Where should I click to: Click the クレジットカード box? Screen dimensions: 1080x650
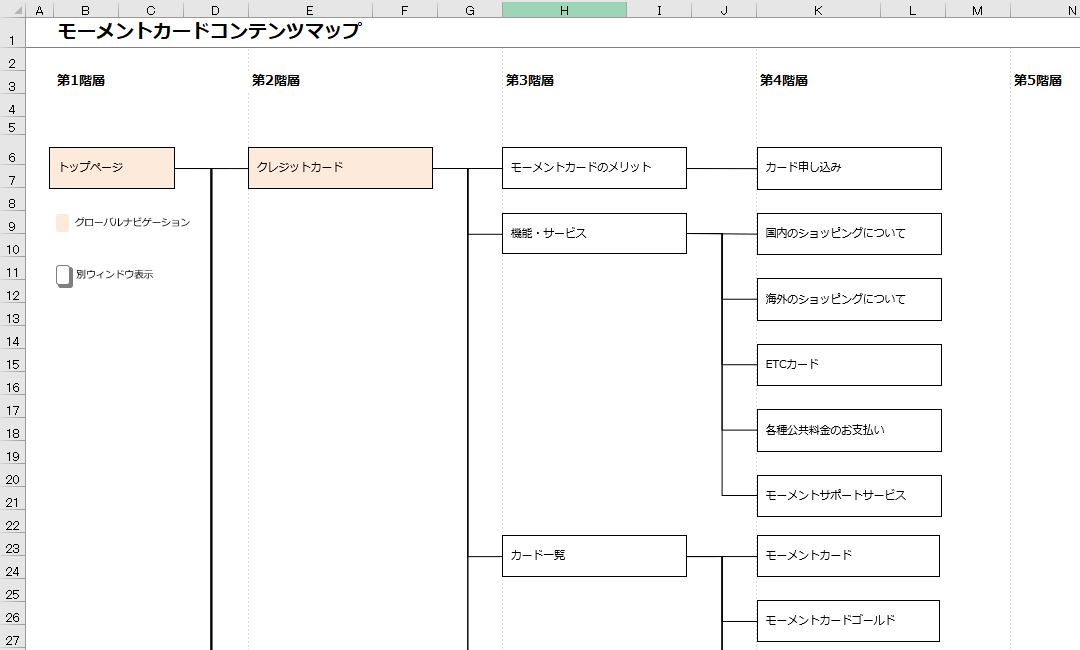[x=340, y=167]
